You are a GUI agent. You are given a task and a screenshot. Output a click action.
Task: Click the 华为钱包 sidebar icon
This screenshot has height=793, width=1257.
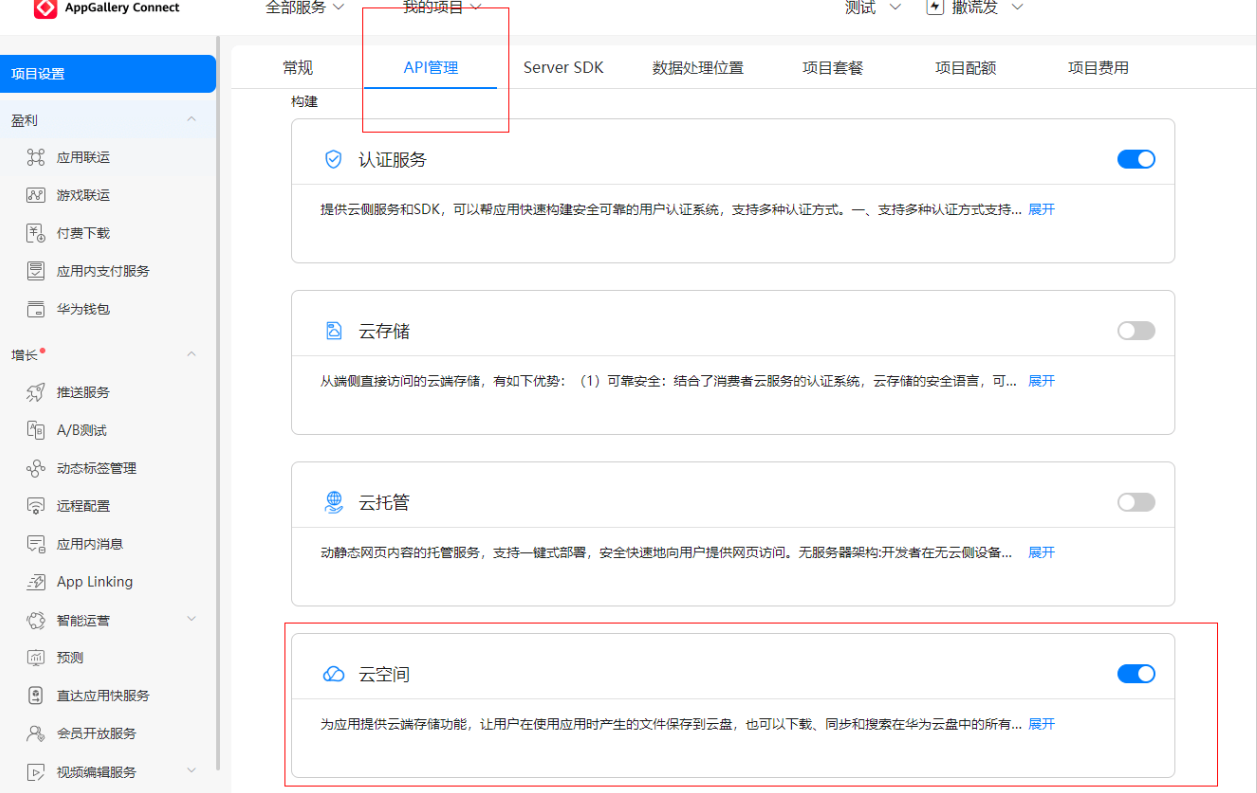pos(36,309)
